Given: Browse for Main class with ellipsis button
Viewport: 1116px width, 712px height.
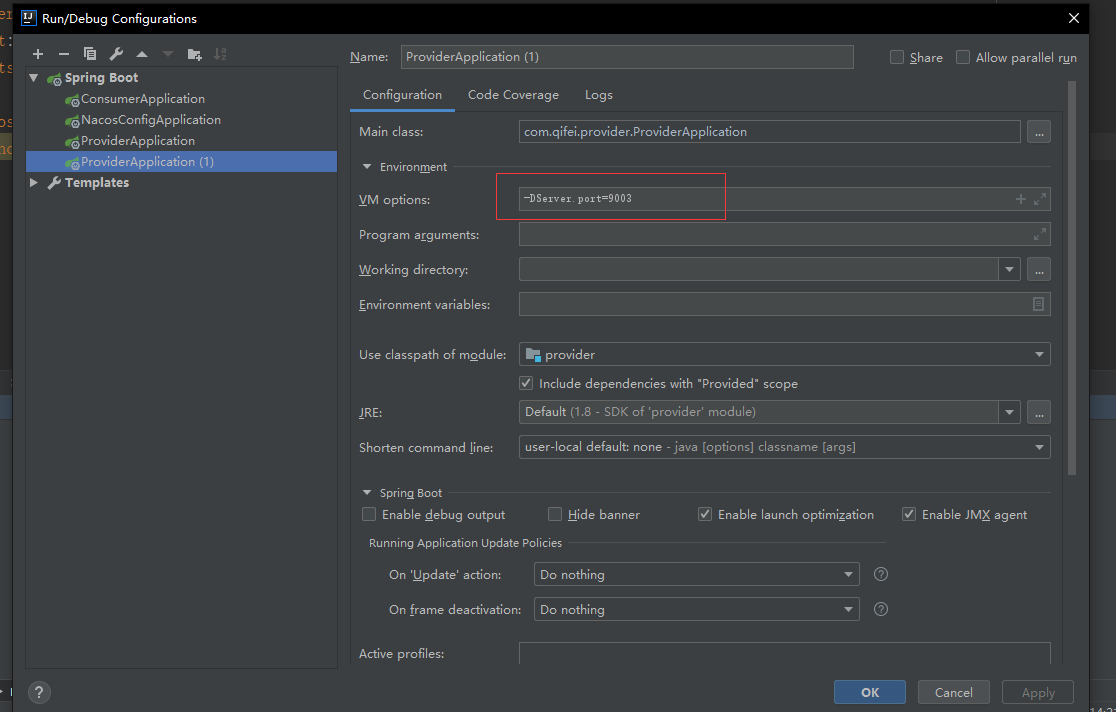Looking at the screenshot, I should tap(1038, 132).
